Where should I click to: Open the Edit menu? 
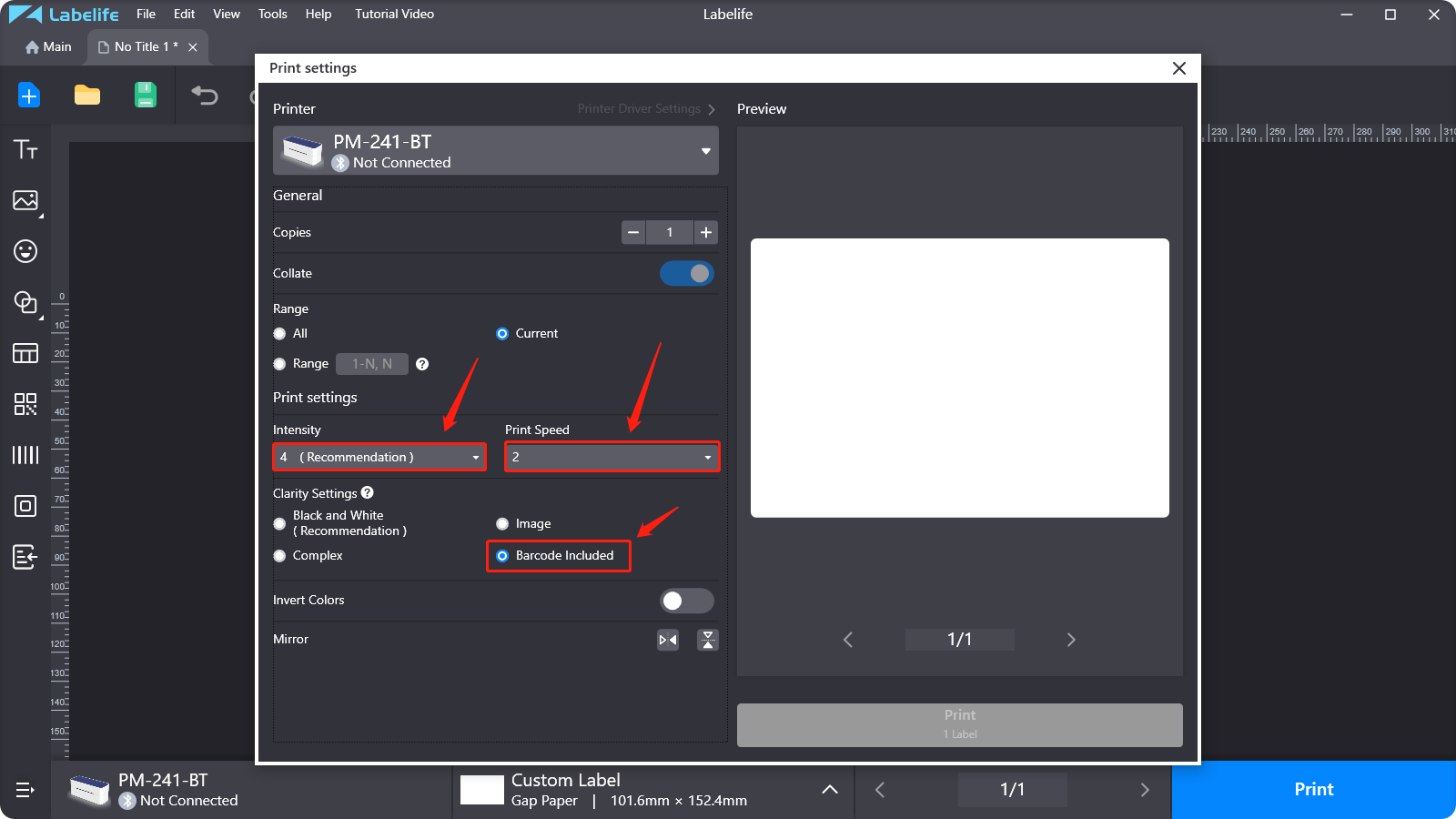[x=185, y=14]
